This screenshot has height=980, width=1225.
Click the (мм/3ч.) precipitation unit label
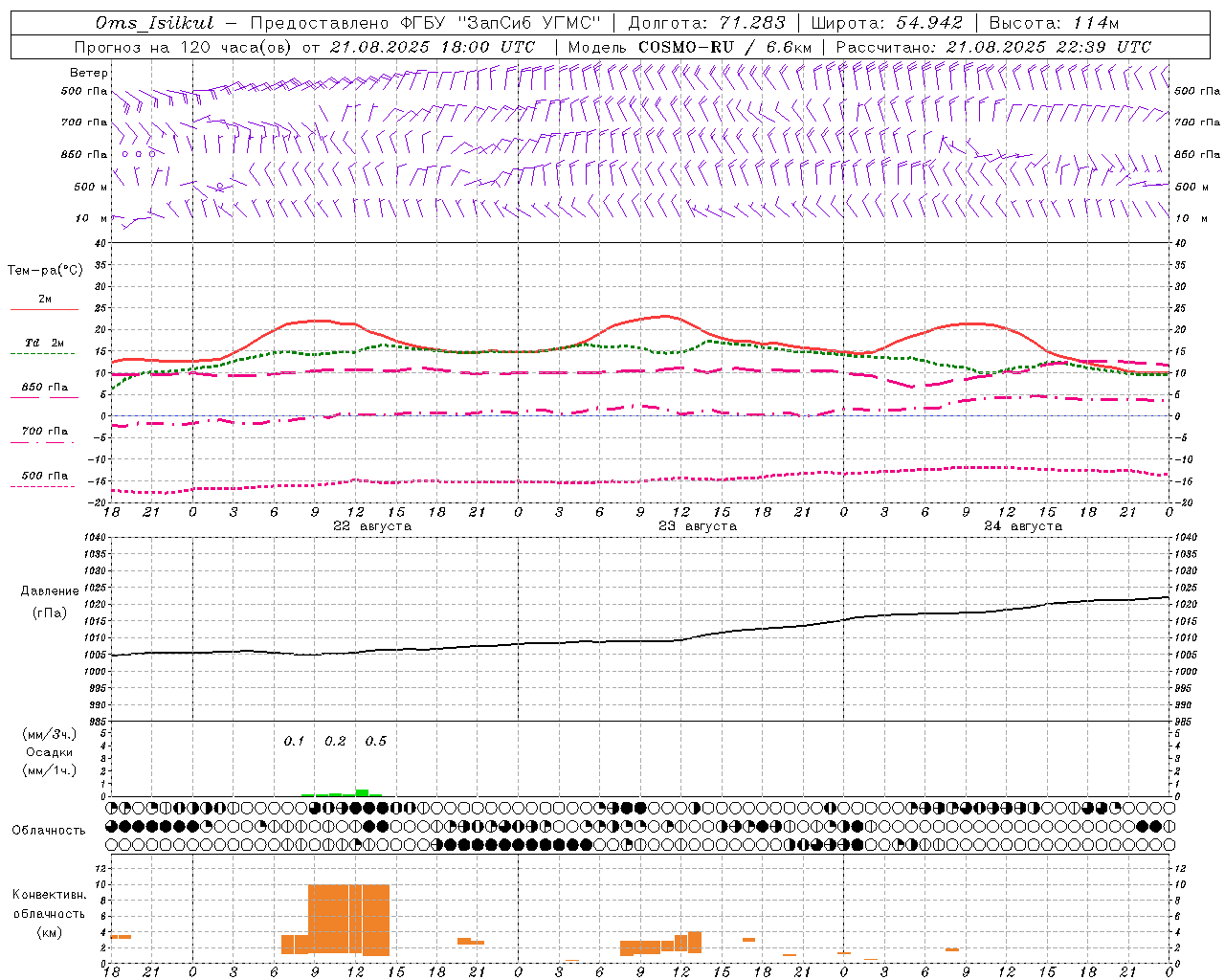tap(50, 734)
